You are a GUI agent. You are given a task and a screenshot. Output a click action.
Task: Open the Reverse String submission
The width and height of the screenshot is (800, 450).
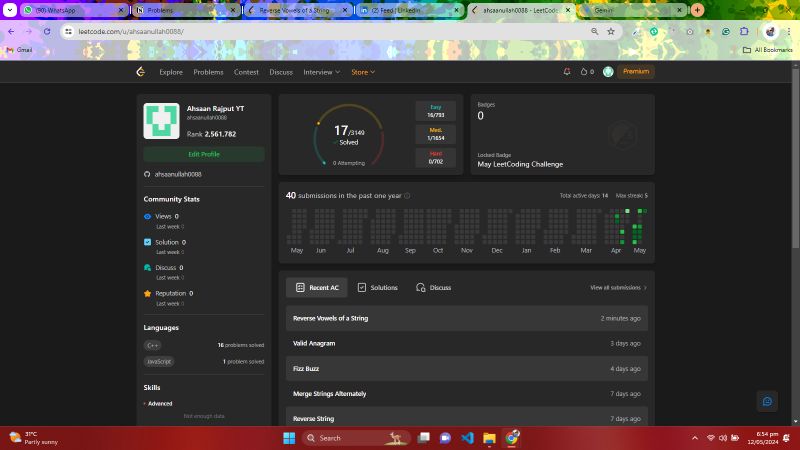(x=467, y=418)
